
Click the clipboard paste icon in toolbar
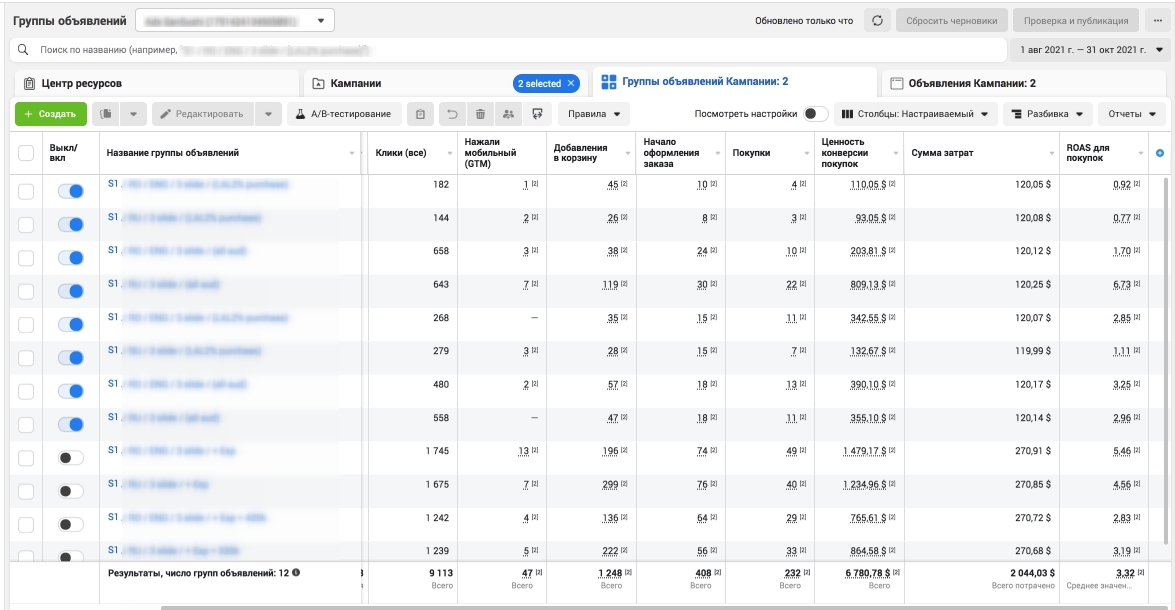(x=420, y=114)
